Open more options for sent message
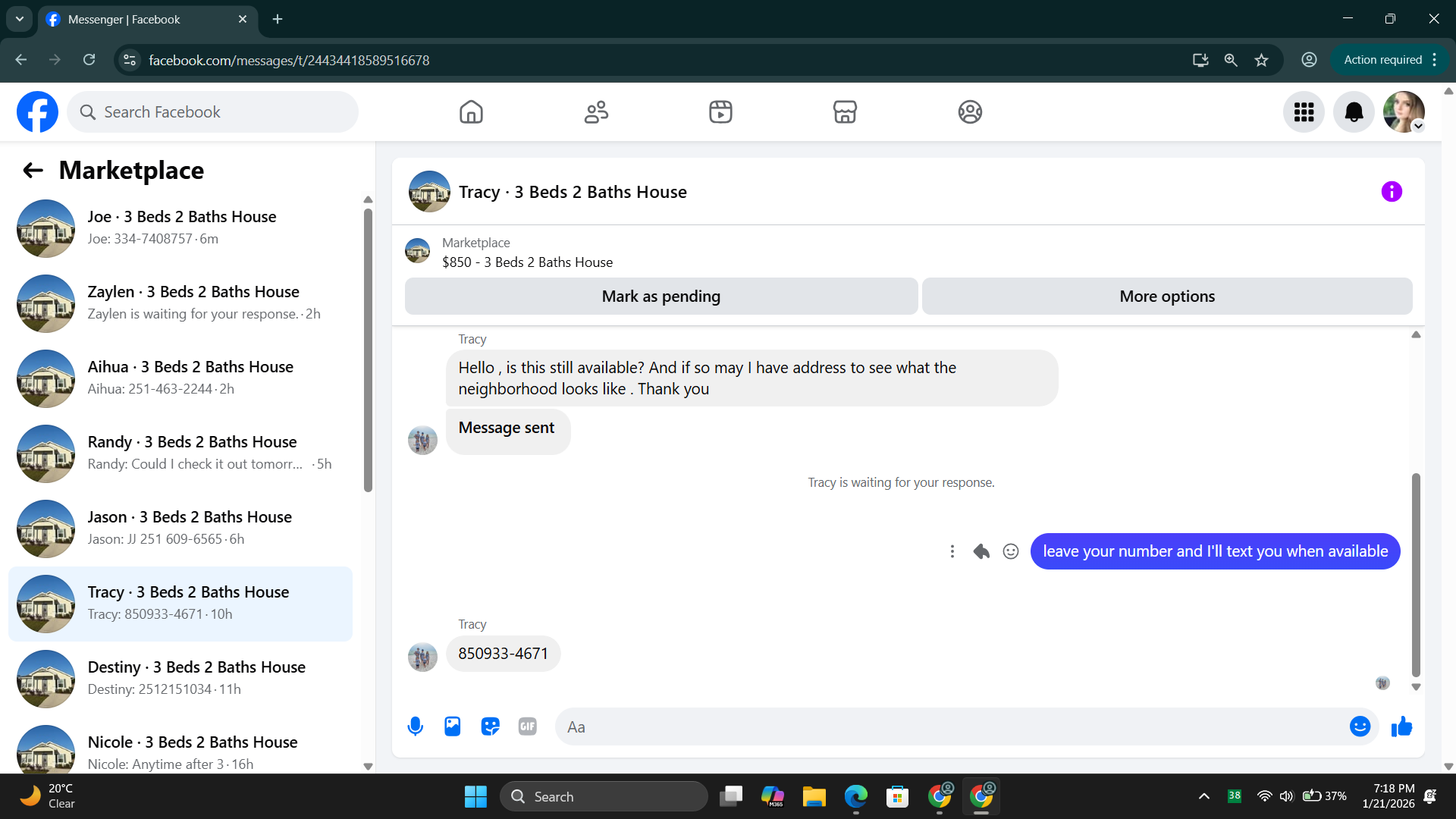 (952, 551)
